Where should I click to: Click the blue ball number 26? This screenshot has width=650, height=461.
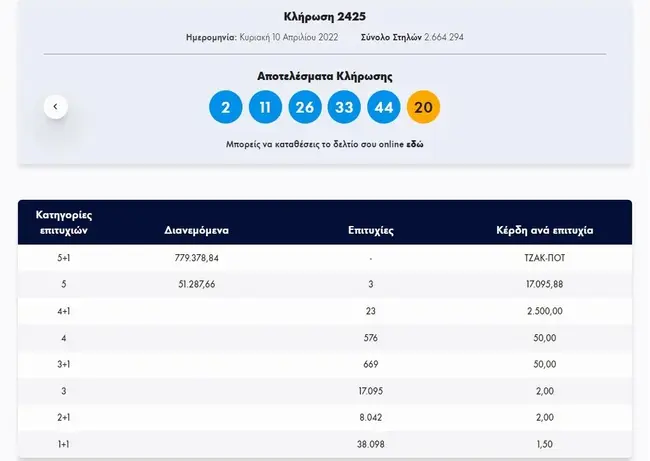point(305,107)
